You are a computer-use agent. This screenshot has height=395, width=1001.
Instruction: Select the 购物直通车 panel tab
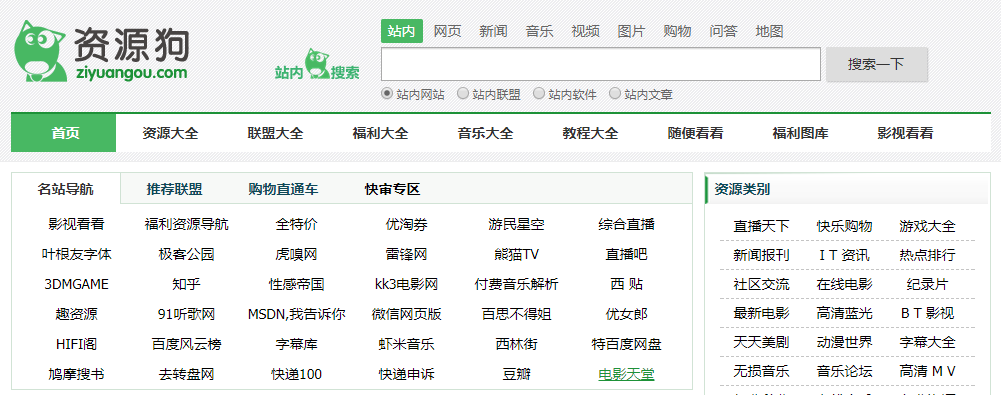click(283, 189)
